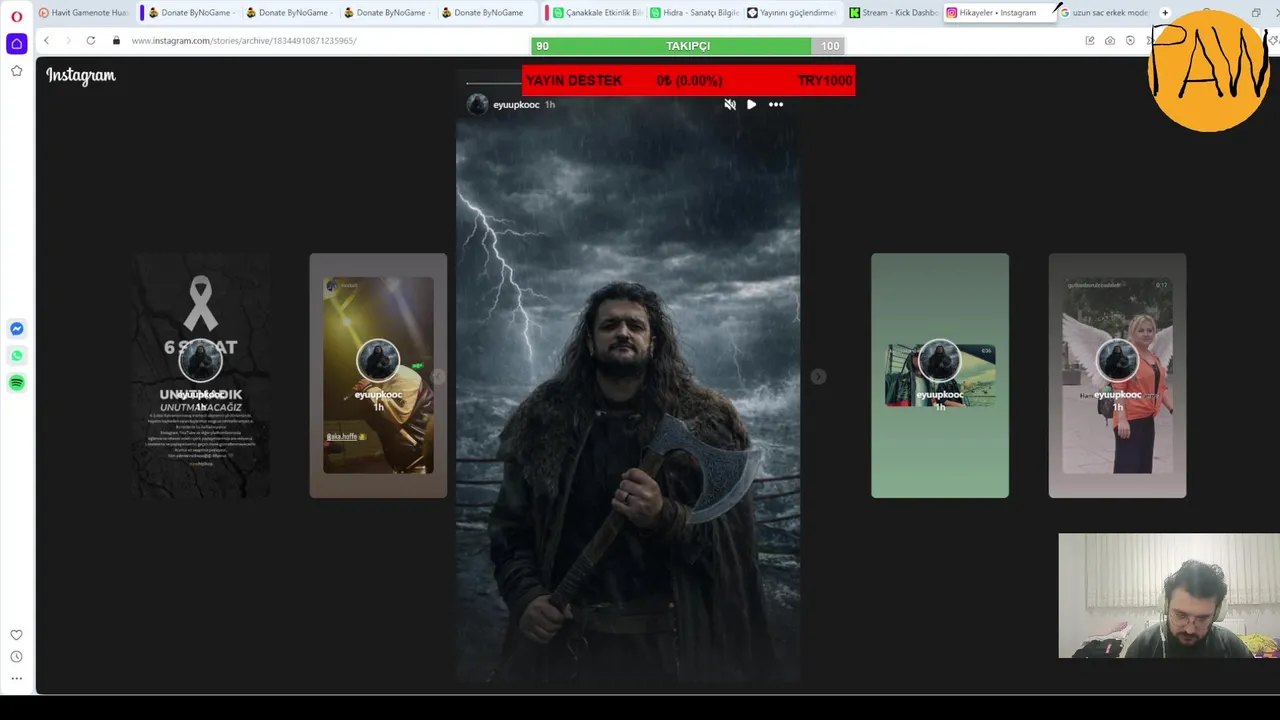
Task: Switch to Yayınını güçlendirme tab
Action: (x=792, y=13)
